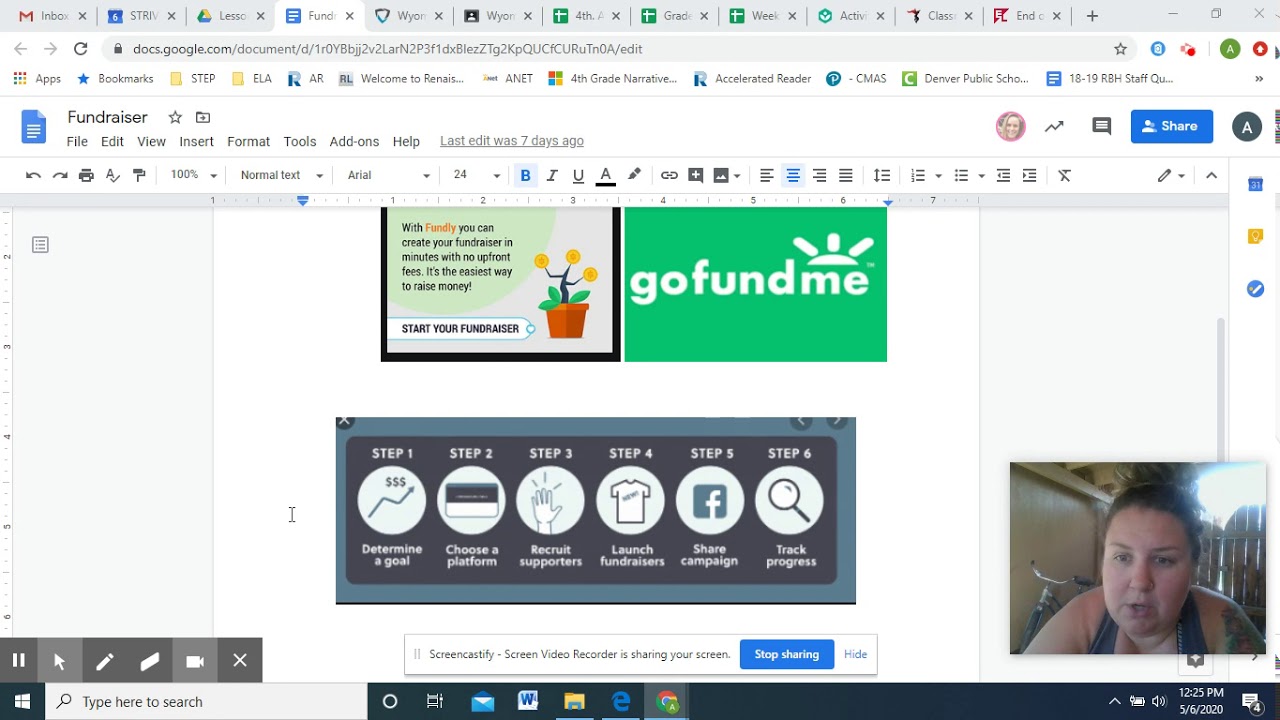Pause the Screencastify recording
This screenshot has height=720, width=1280.
(x=18, y=660)
